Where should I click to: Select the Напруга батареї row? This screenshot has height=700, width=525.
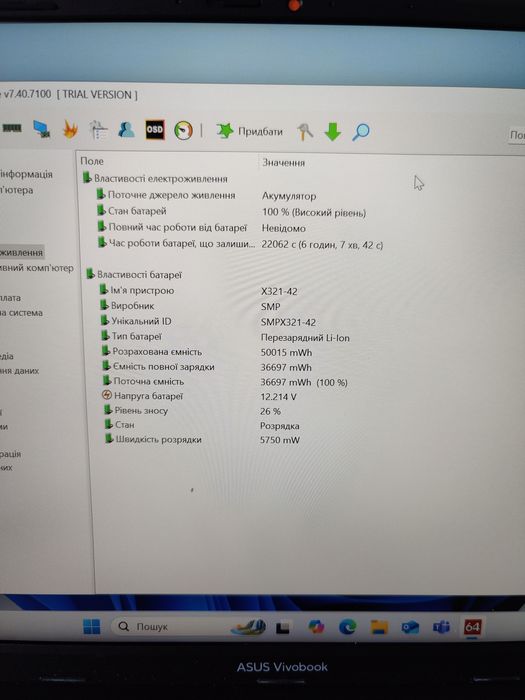pos(143,396)
